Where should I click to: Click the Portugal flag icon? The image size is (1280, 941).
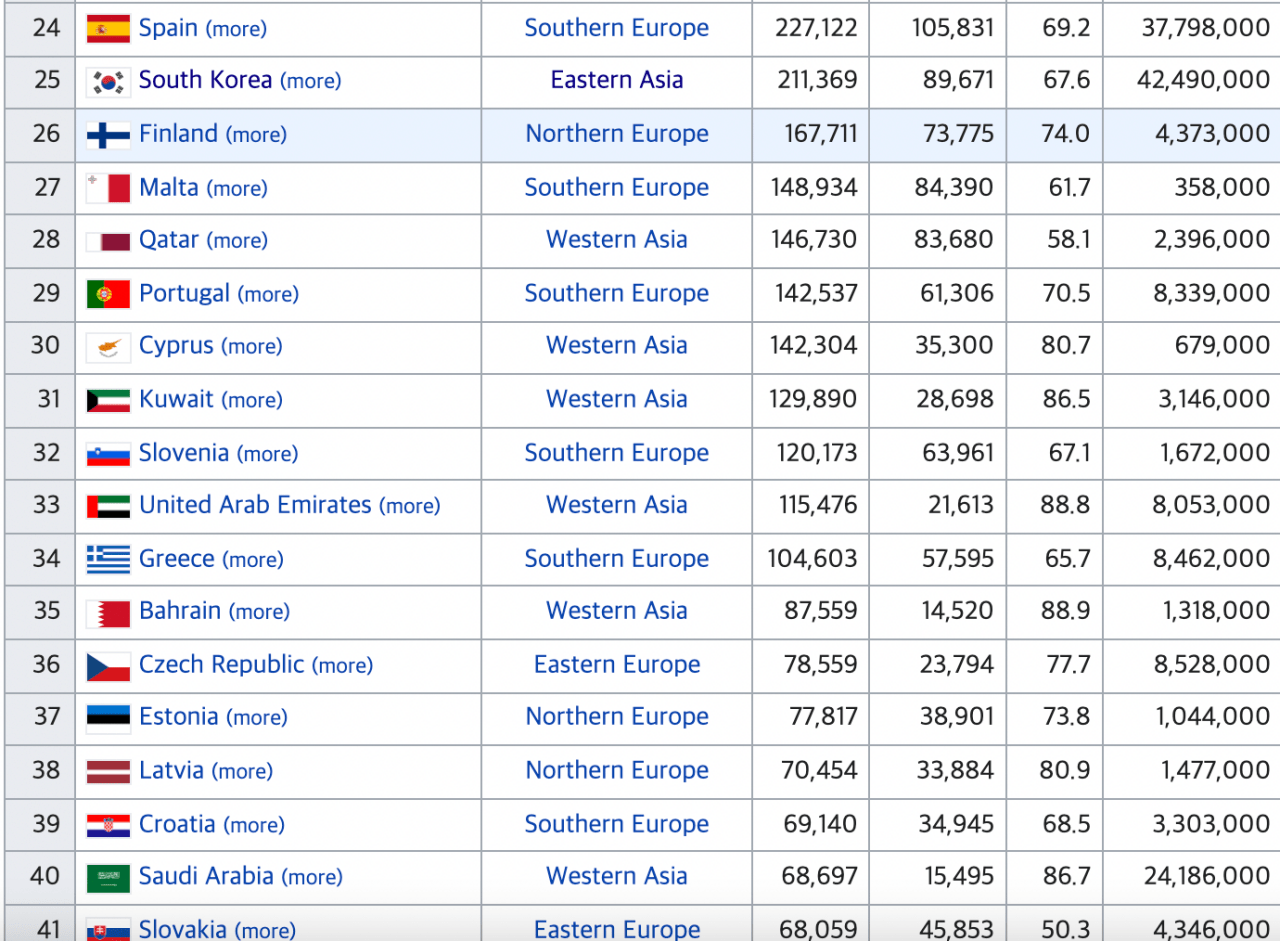coord(108,294)
